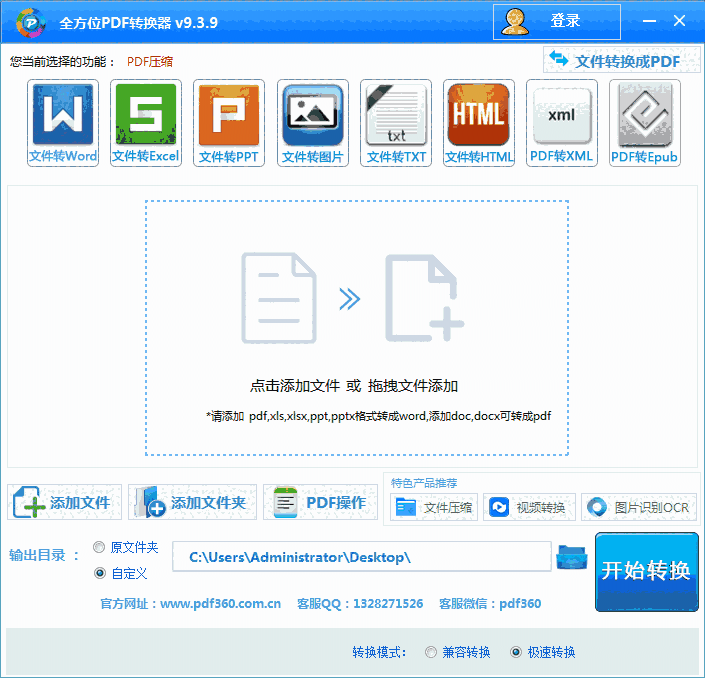705x678 pixels.
Task: Click the PDF压缩 current function label
Action: 150,62
